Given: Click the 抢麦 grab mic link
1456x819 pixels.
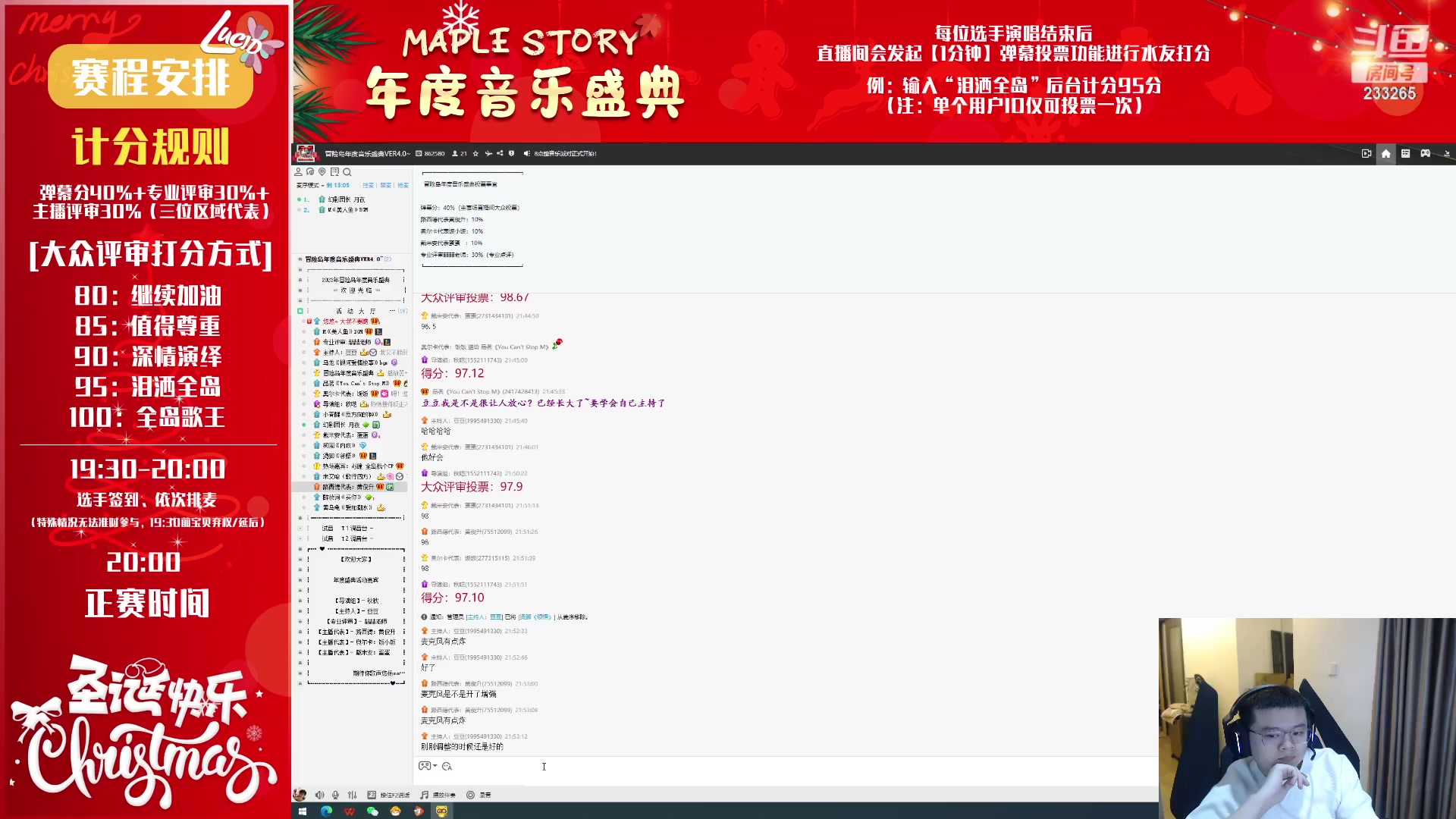Looking at the screenshot, I should [x=403, y=185].
